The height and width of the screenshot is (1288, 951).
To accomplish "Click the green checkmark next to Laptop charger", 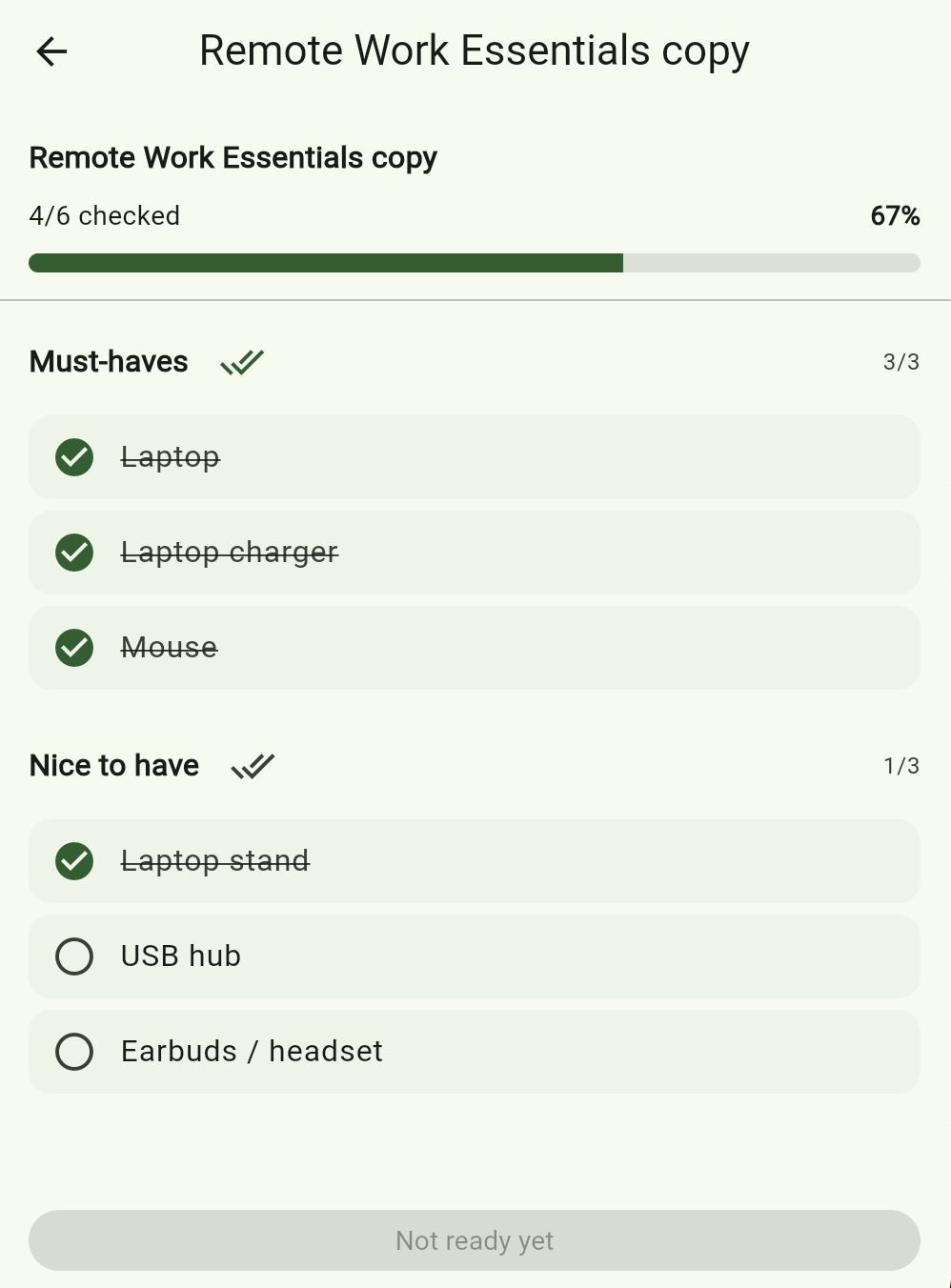I will (x=74, y=553).
